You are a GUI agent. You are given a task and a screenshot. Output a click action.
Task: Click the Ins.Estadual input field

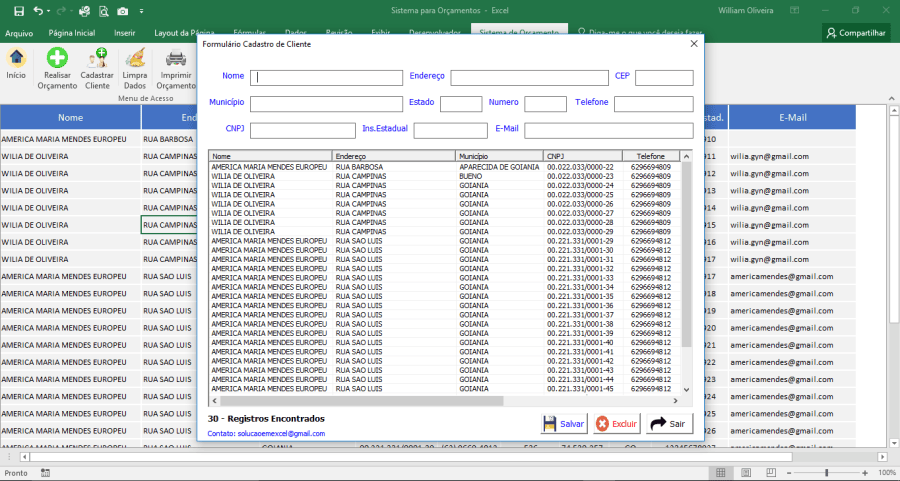click(x=451, y=130)
